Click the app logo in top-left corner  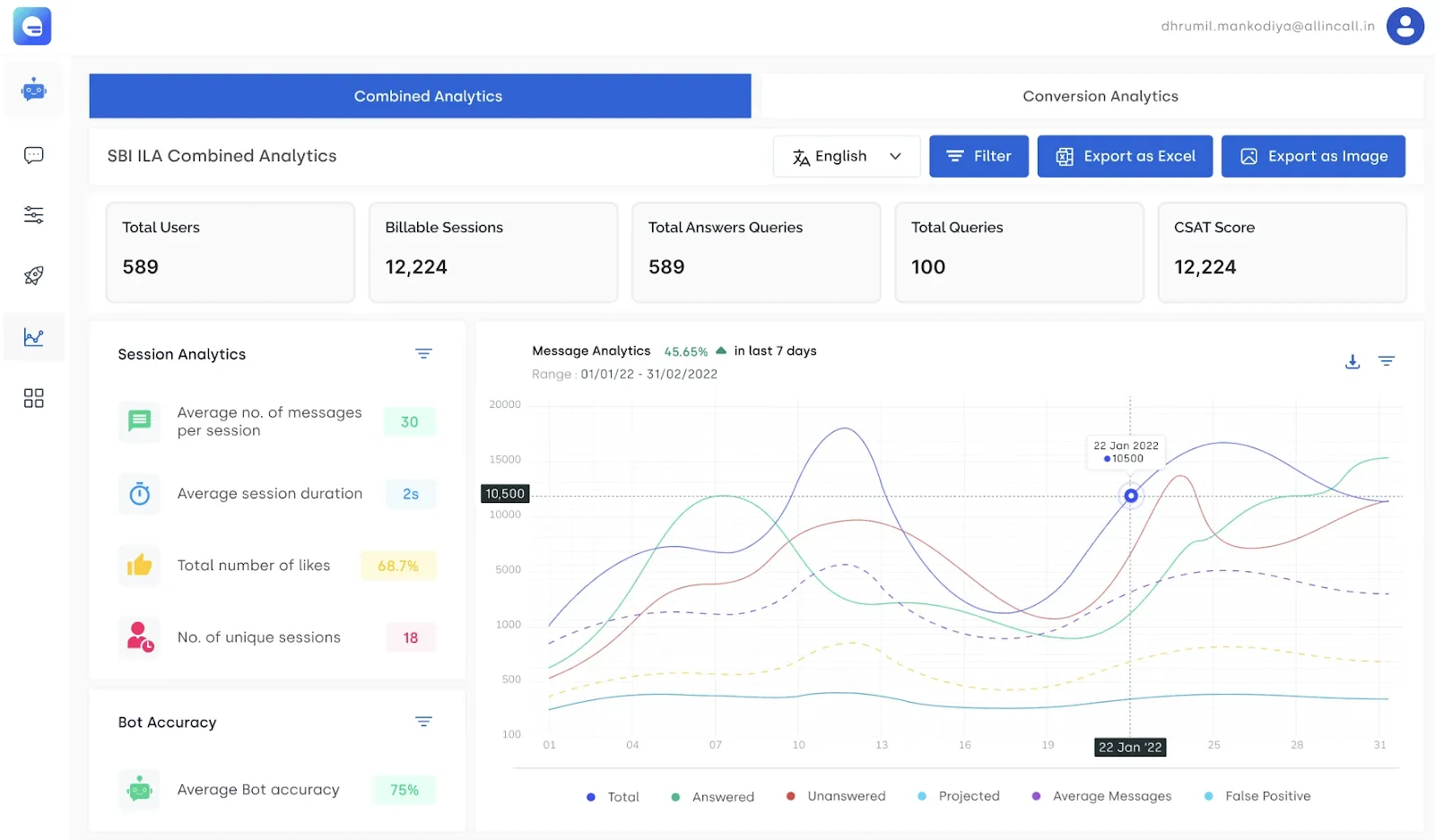(32, 26)
